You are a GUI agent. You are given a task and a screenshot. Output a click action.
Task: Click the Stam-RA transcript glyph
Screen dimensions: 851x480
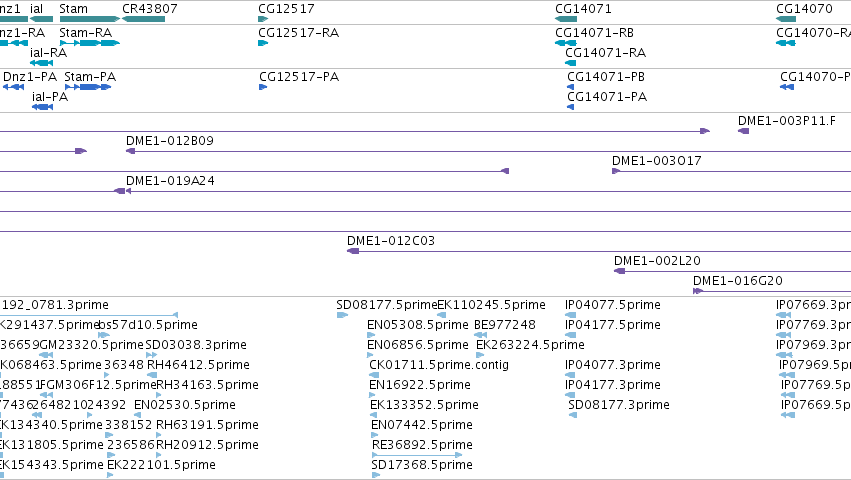90,43
